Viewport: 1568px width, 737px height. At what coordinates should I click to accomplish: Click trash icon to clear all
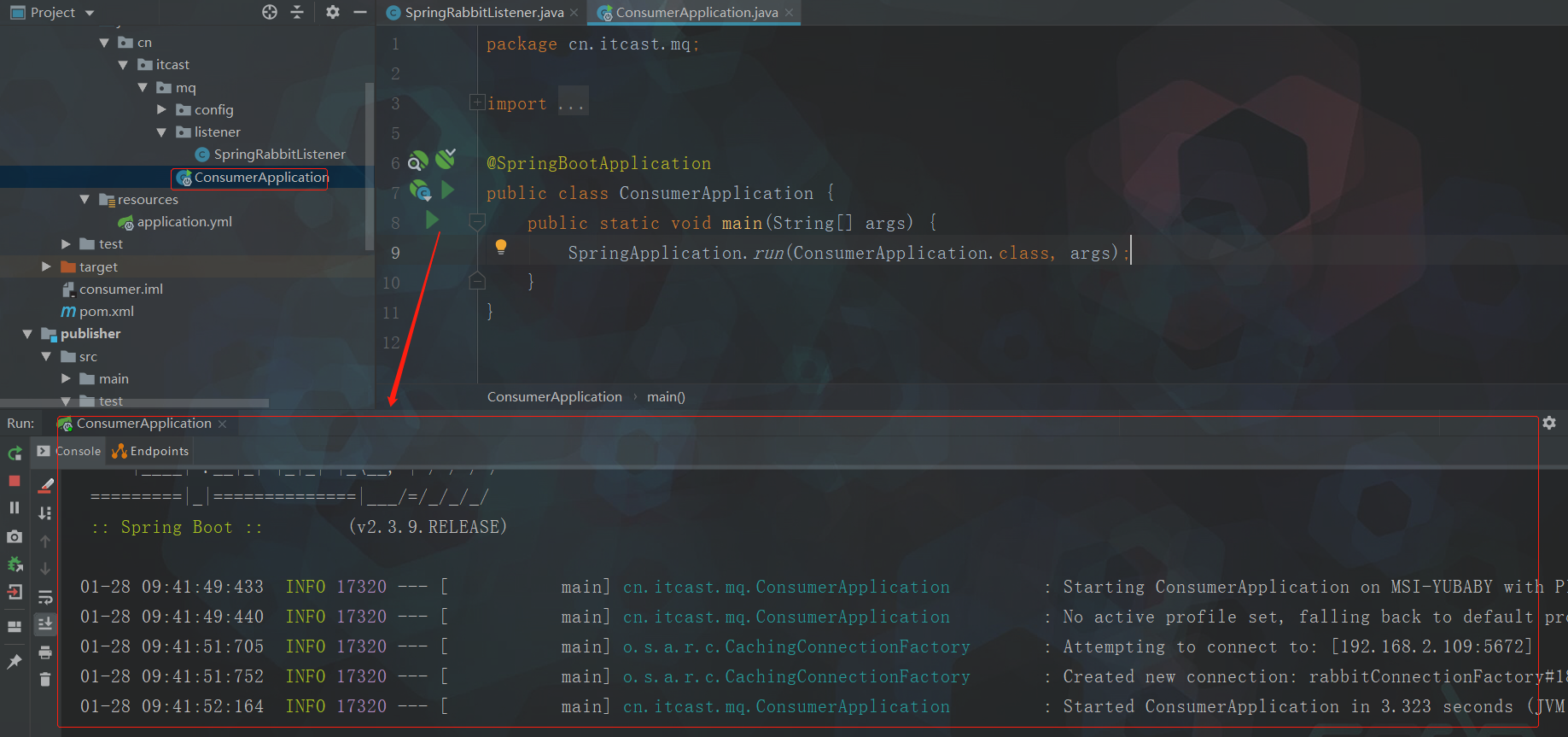(45, 680)
